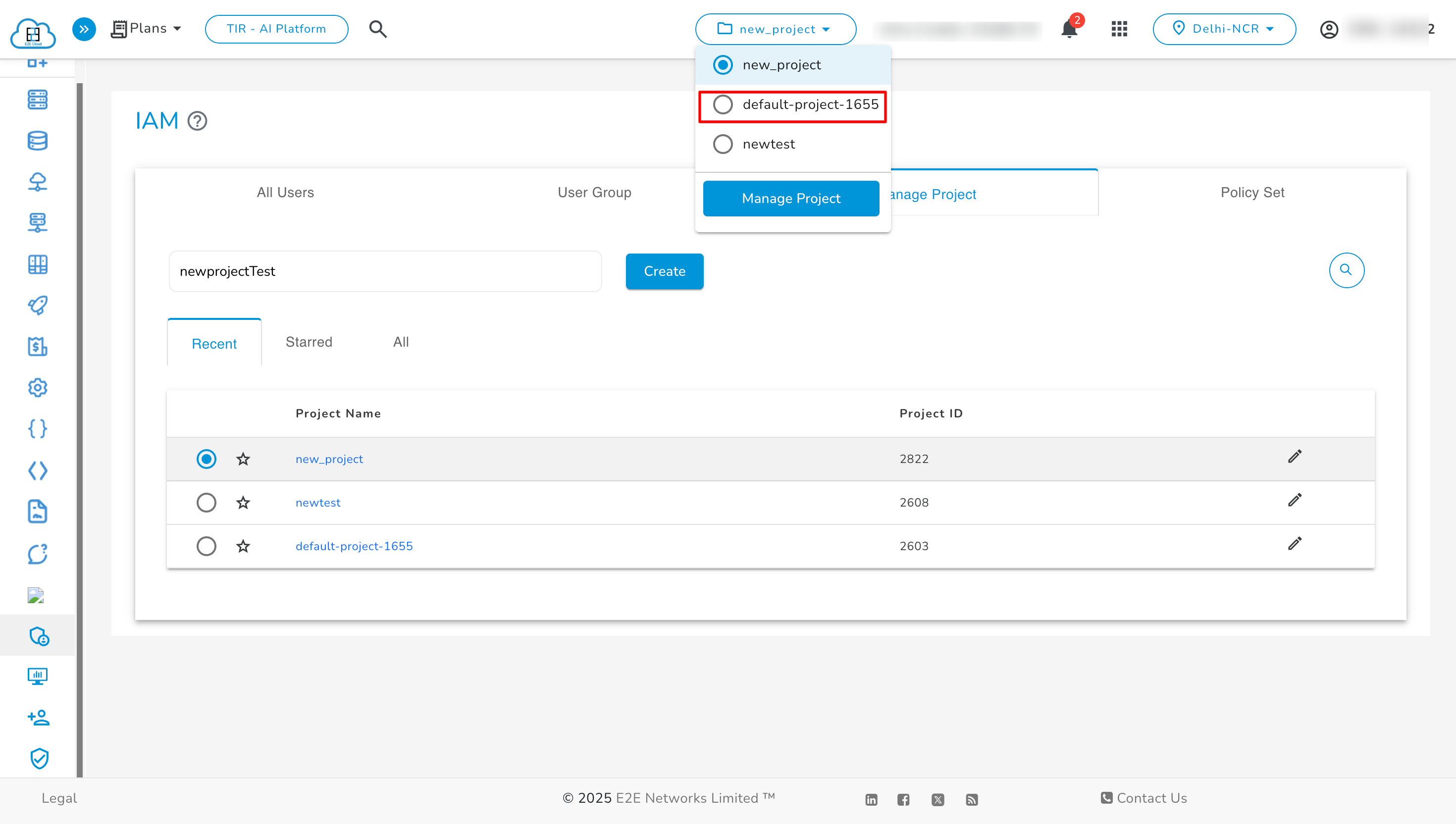Image resolution: width=1456 pixels, height=824 pixels.
Task: Open the notifications bell icon
Action: (1068, 29)
